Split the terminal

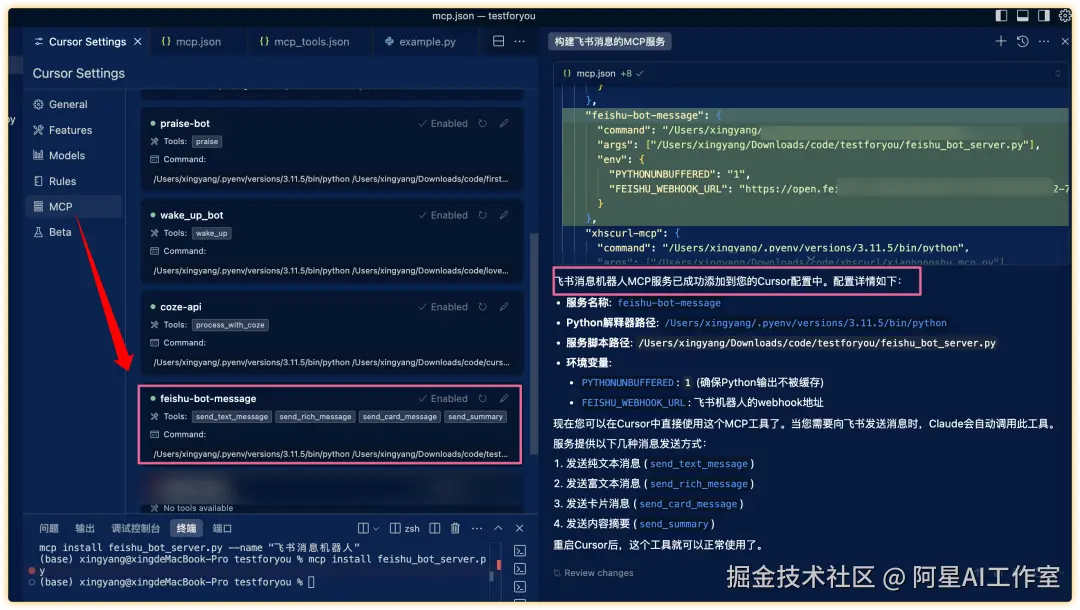(x=435, y=528)
